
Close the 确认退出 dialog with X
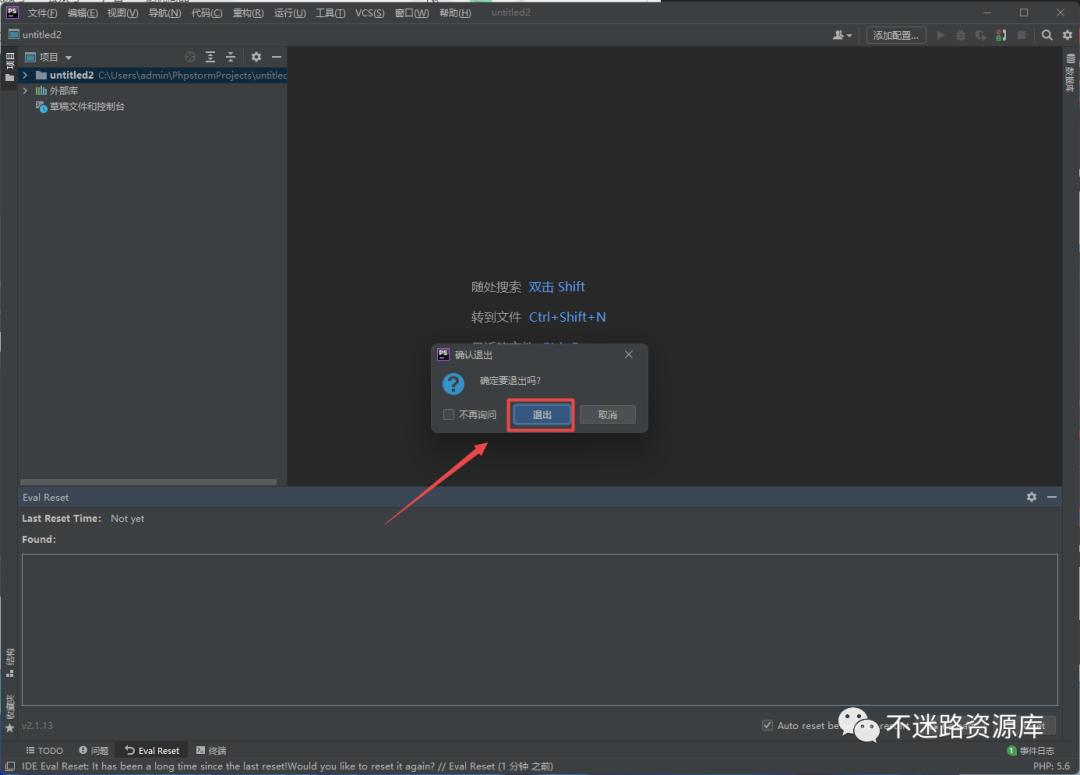(x=628, y=355)
